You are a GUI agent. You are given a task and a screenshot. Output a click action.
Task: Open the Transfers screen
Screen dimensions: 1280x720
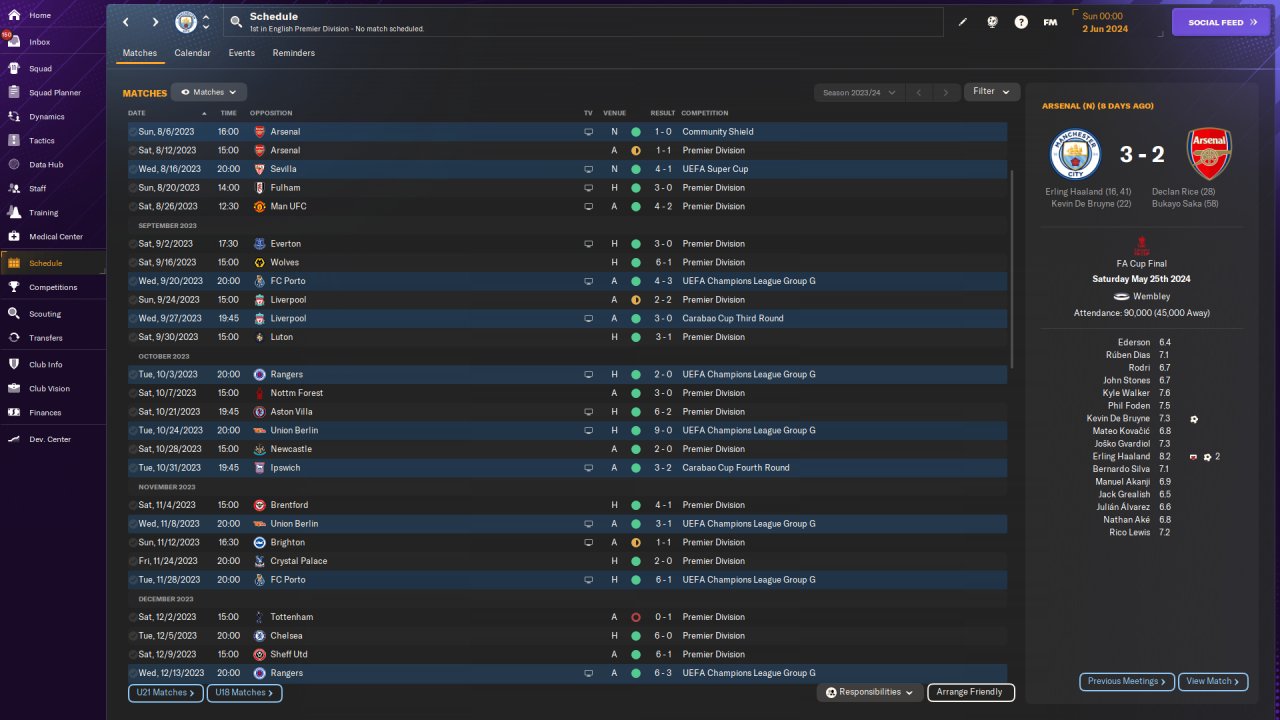point(53,338)
